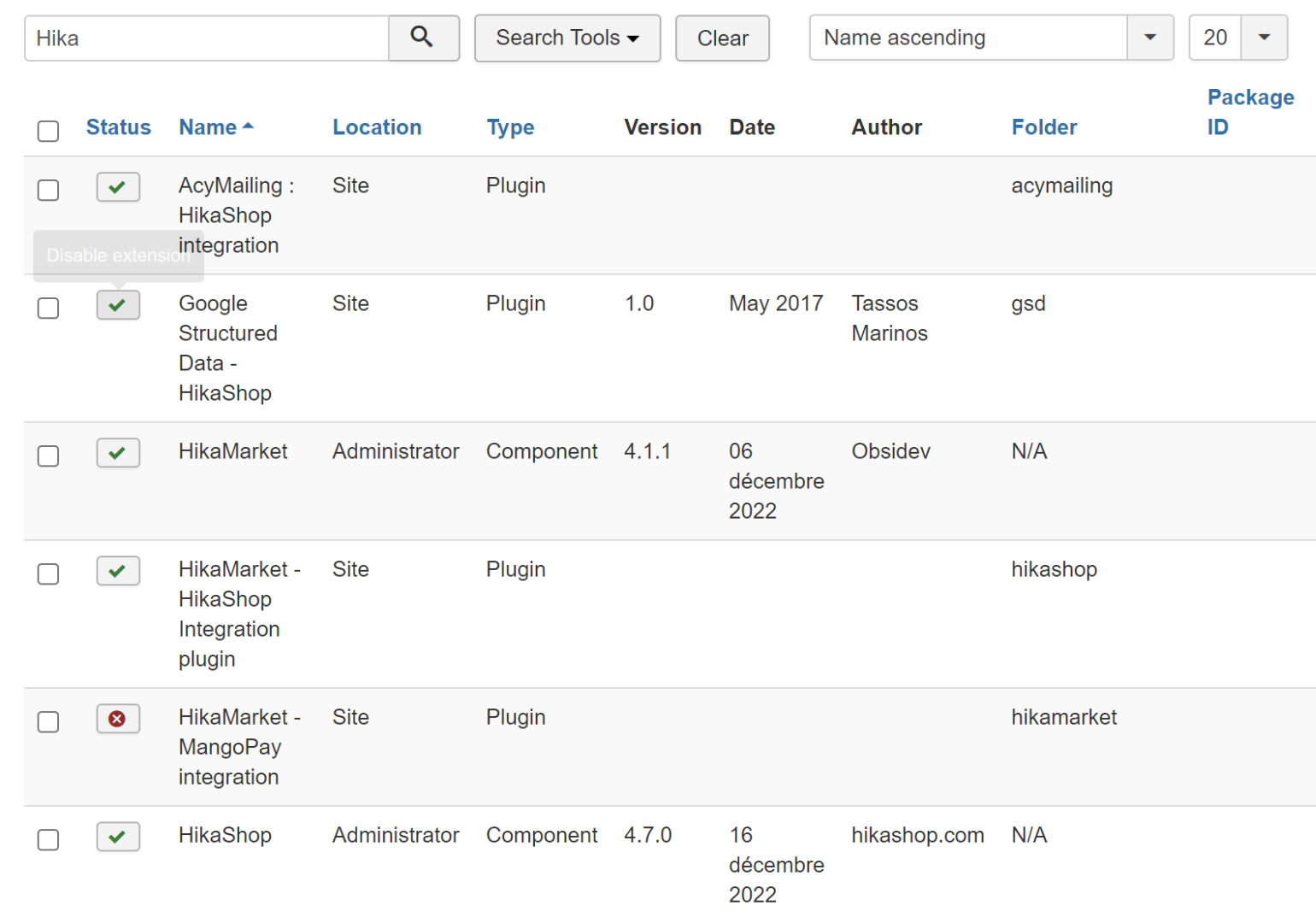This screenshot has width=1316, height=923.
Task: Sort extensions by Location column
Action: click(x=377, y=127)
